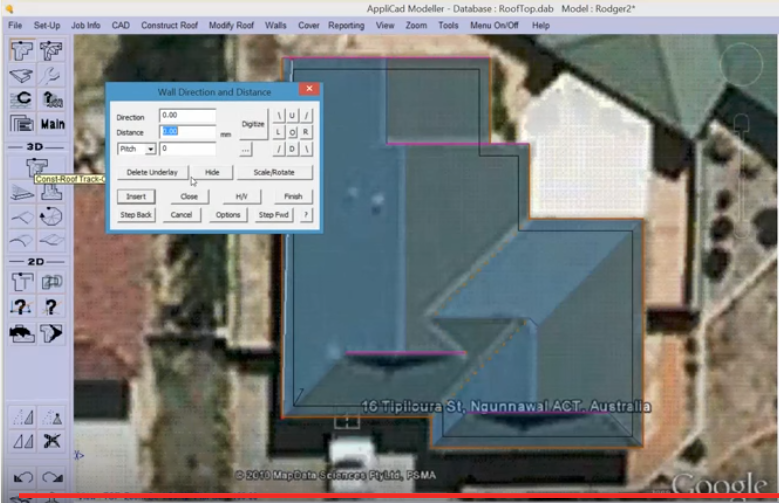Open the Reporting menu
The height and width of the screenshot is (503, 779).
346,25
